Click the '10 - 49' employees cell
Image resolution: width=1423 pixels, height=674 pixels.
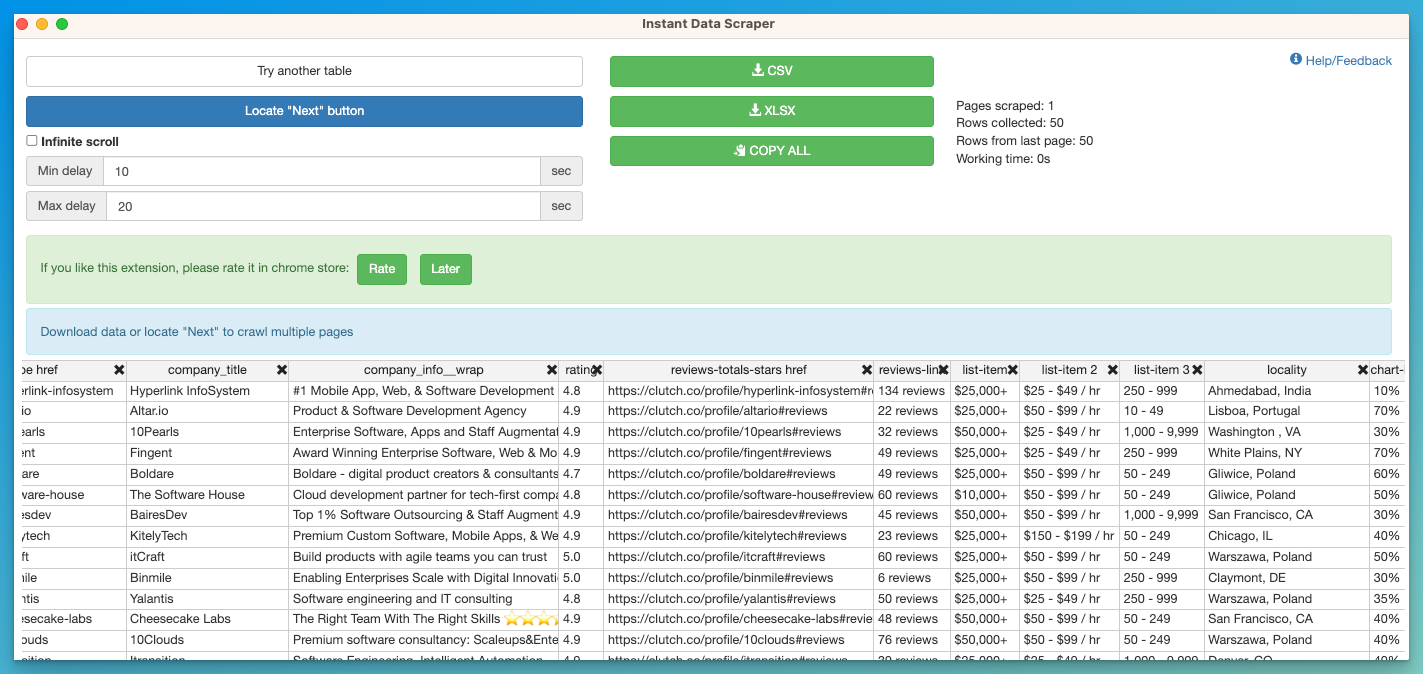1162,411
